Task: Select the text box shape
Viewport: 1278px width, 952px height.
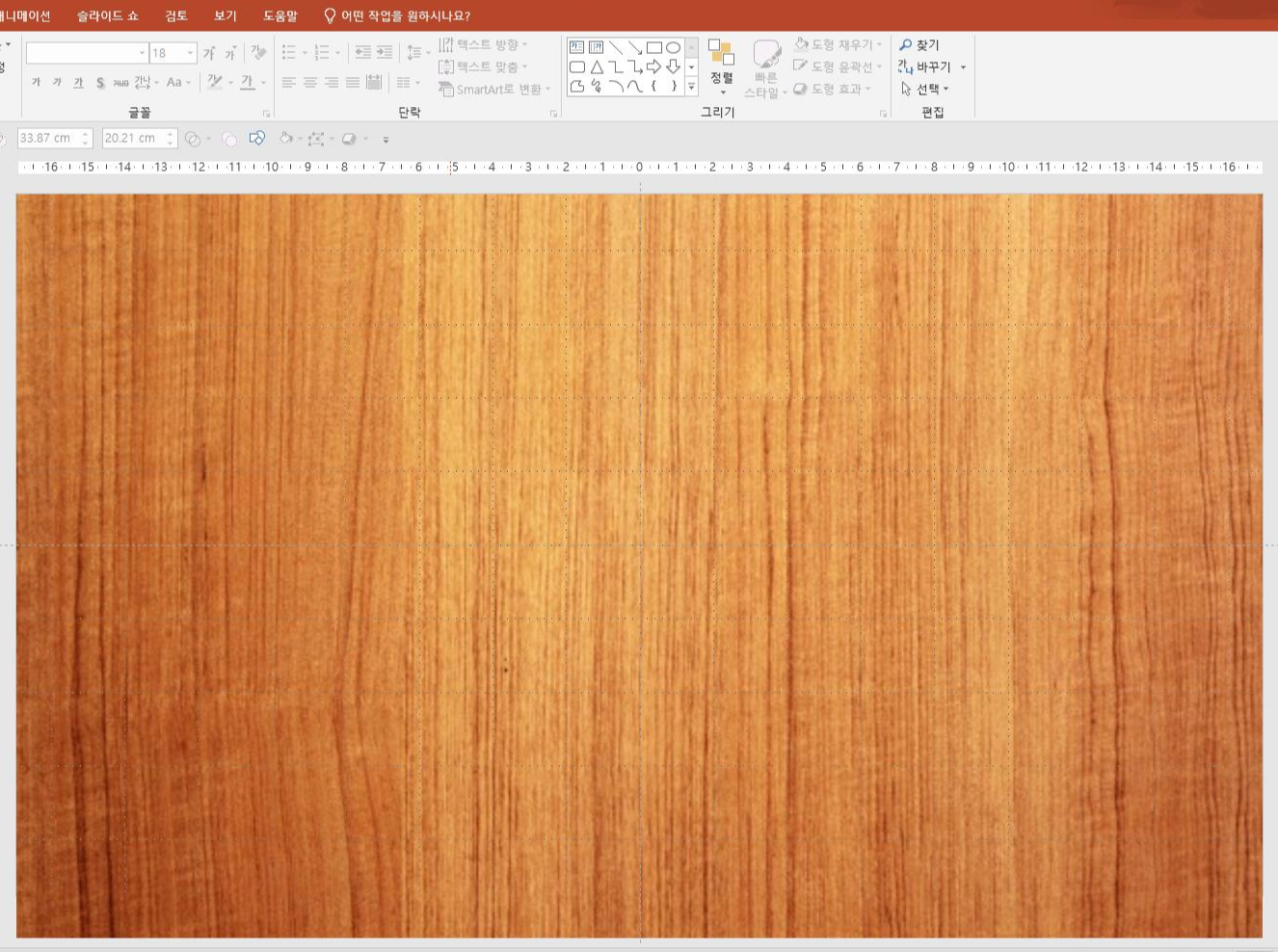Action: click(576, 47)
